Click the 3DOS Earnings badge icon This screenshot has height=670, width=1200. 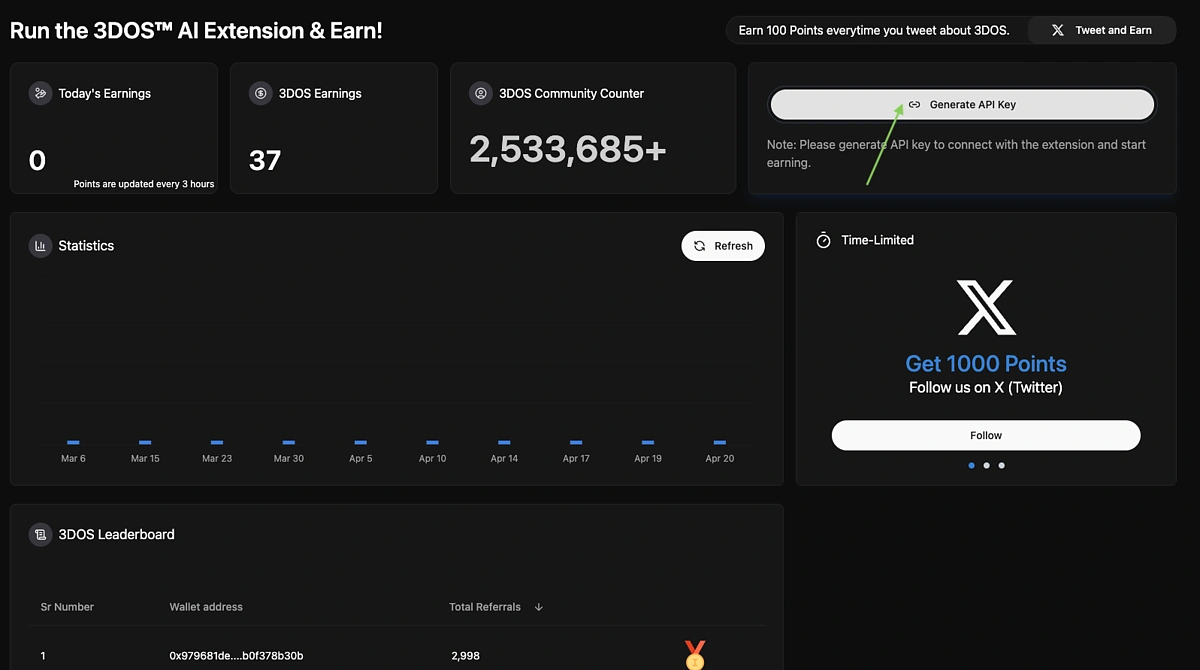(x=261, y=93)
